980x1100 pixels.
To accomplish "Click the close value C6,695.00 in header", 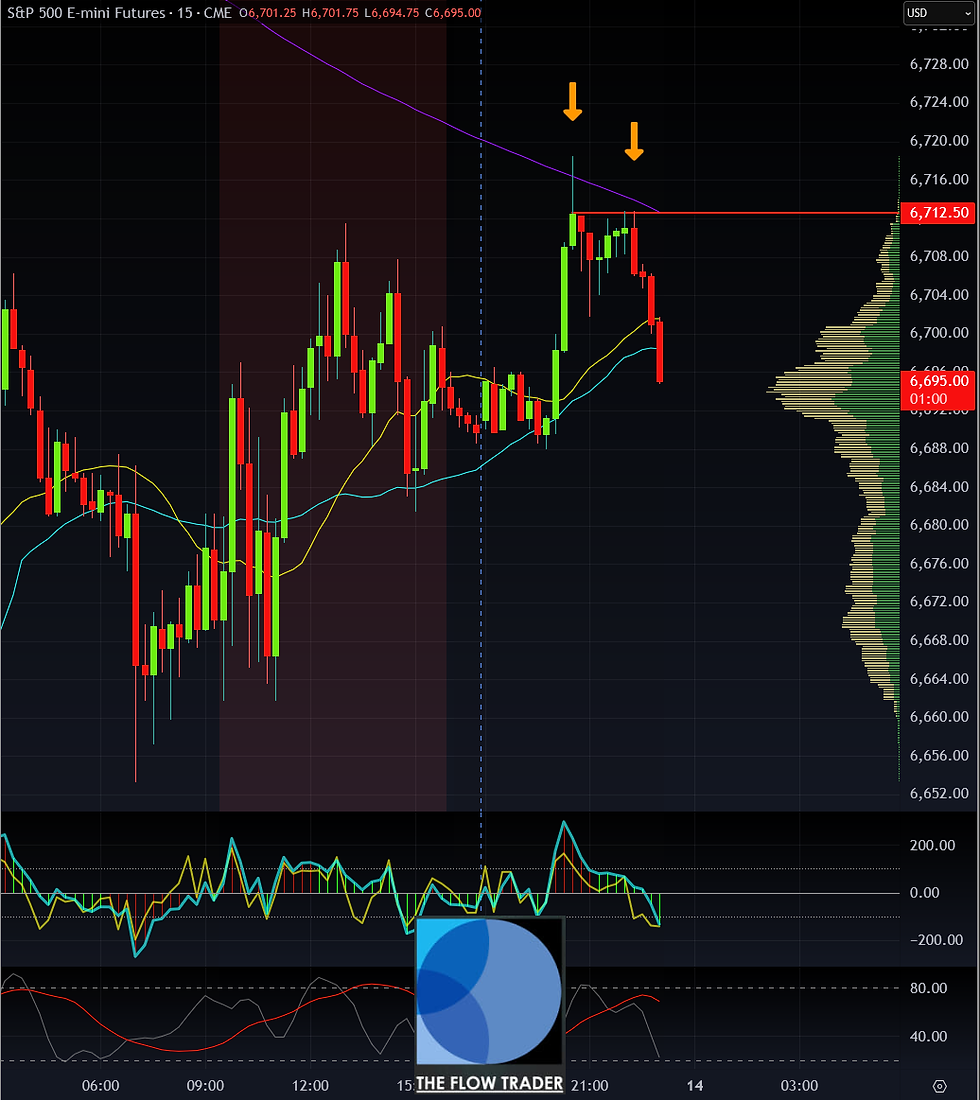I will click(453, 13).
